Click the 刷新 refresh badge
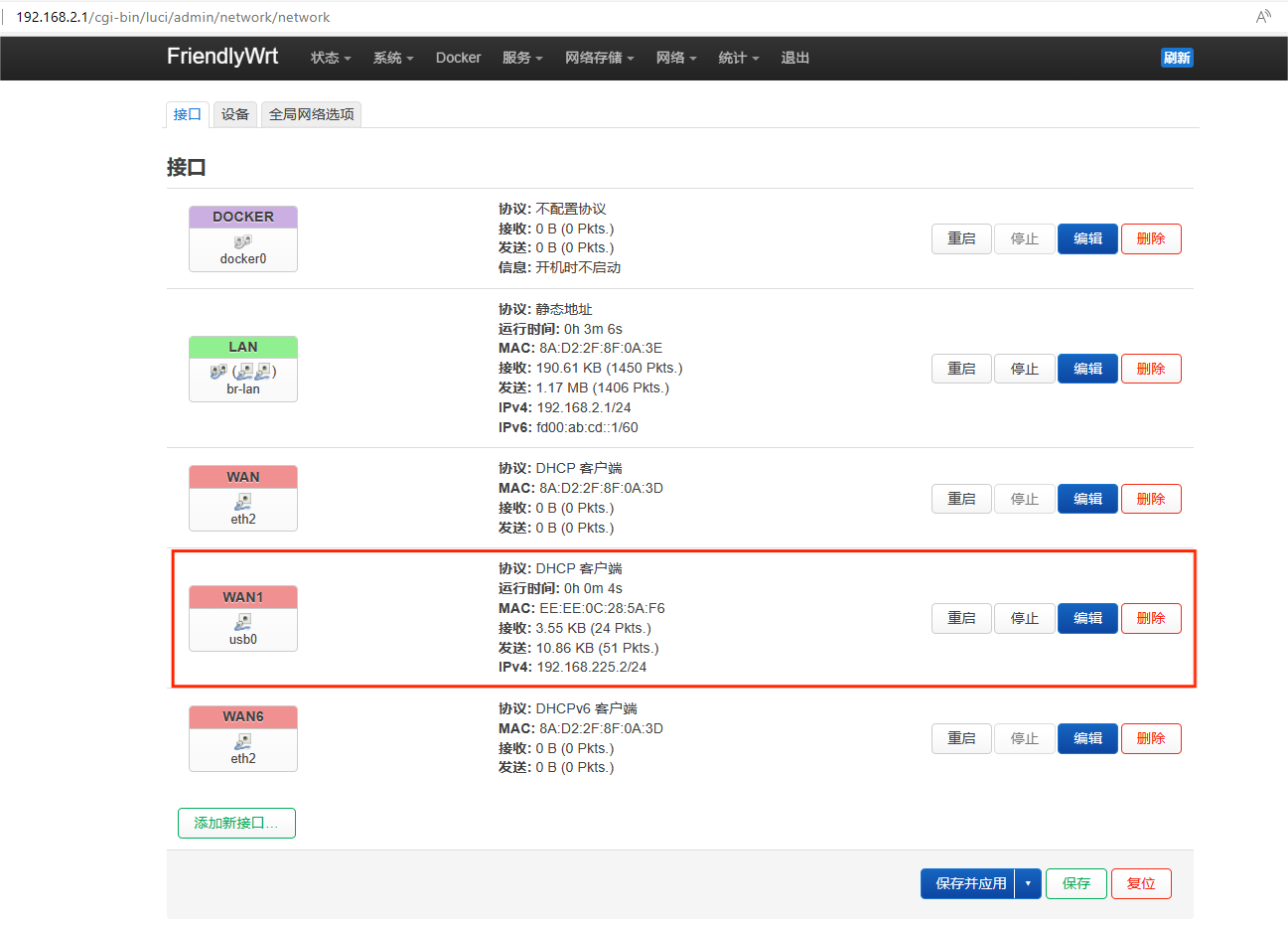 coord(1177,58)
